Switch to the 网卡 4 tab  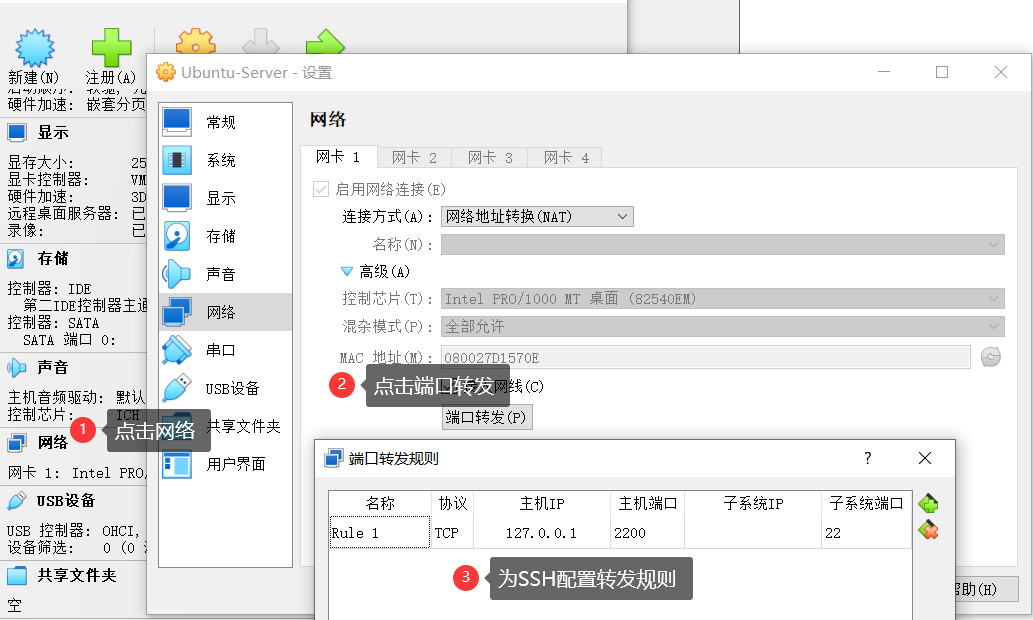tap(566, 157)
